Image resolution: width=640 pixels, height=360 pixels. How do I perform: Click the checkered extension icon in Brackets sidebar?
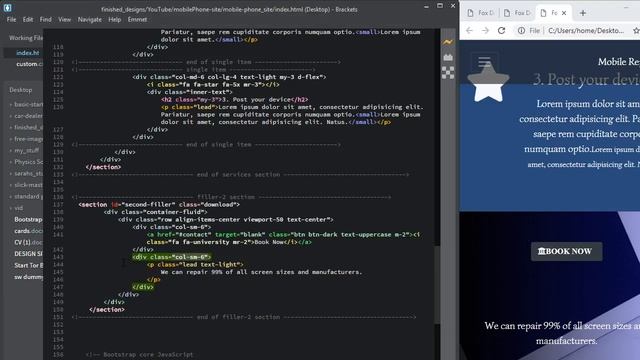pos(448,72)
